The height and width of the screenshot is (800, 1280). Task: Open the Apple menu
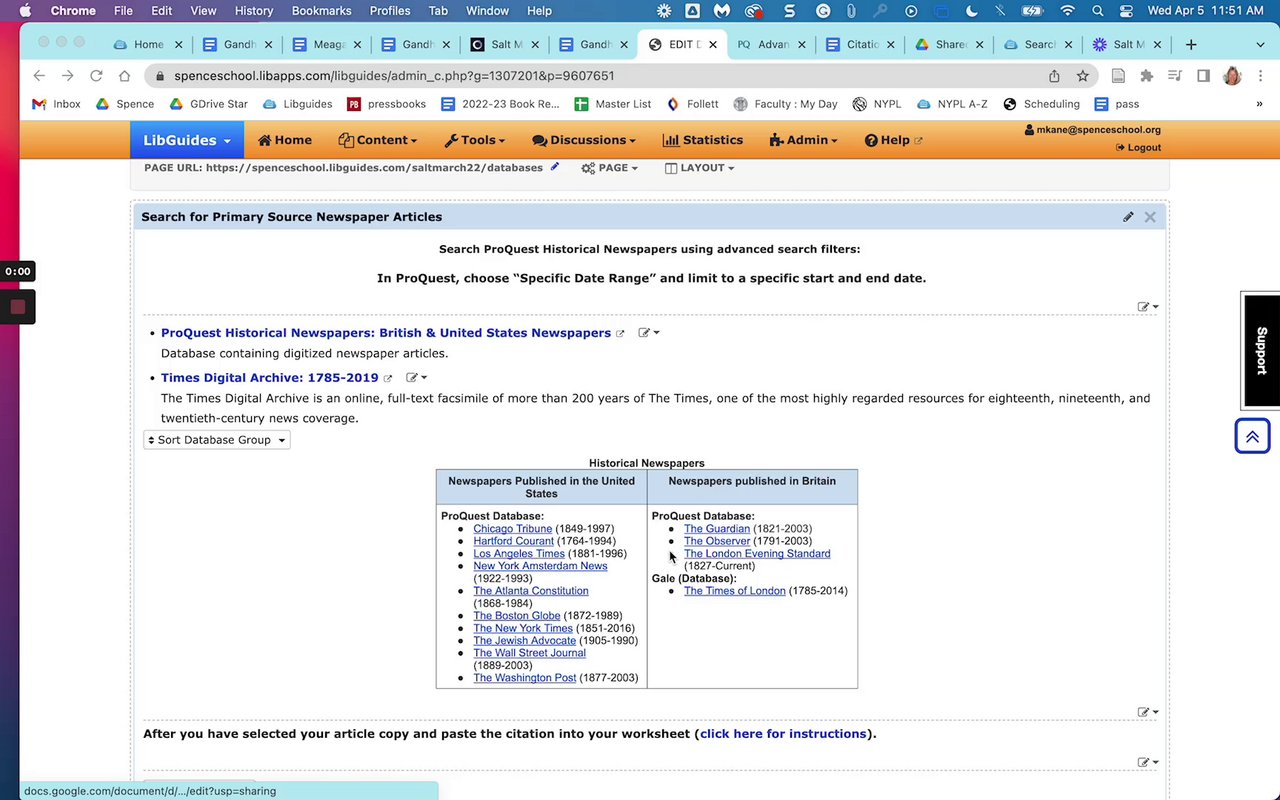[25, 11]
